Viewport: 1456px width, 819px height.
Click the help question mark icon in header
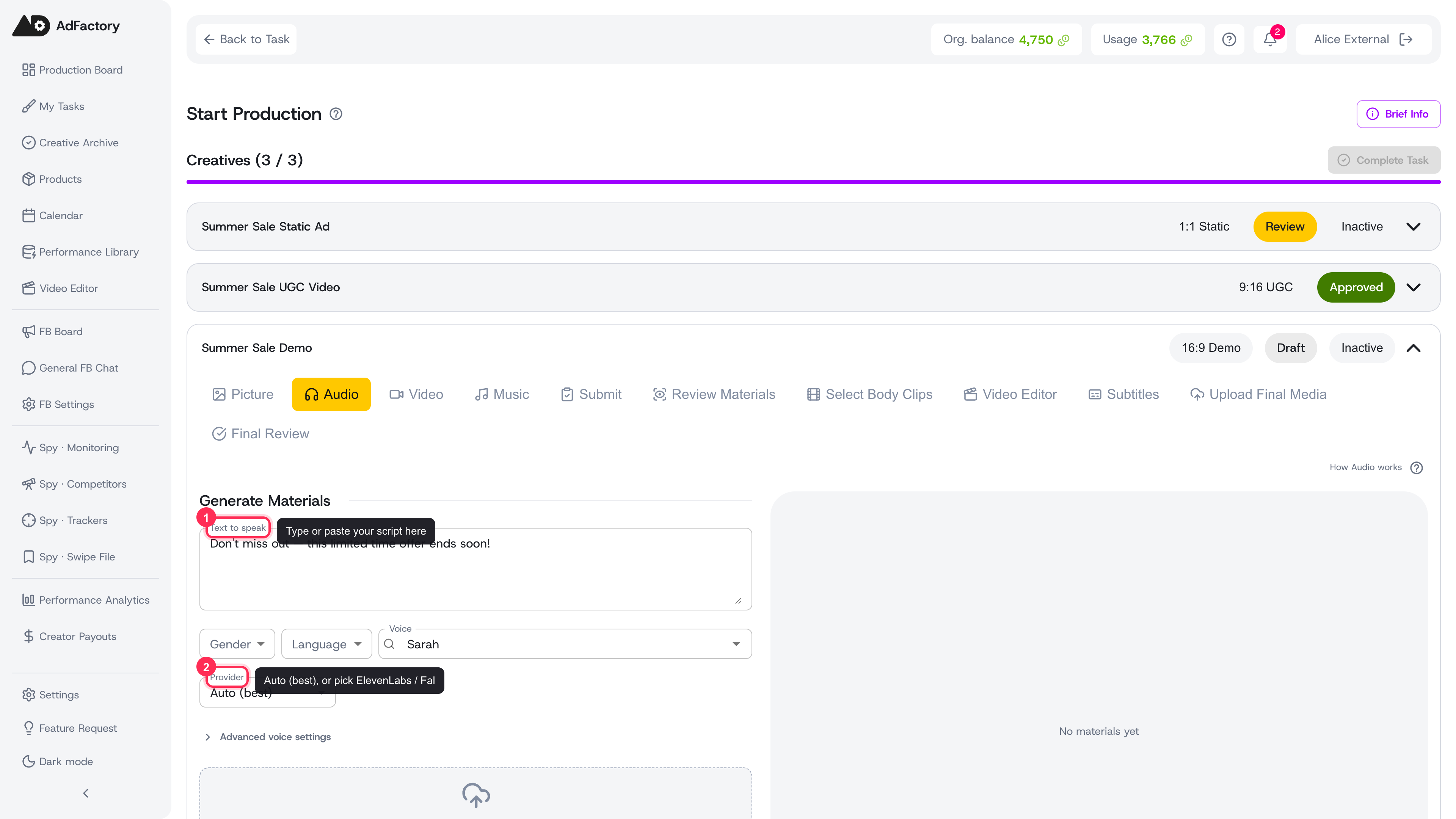[x=1229, y=39]
